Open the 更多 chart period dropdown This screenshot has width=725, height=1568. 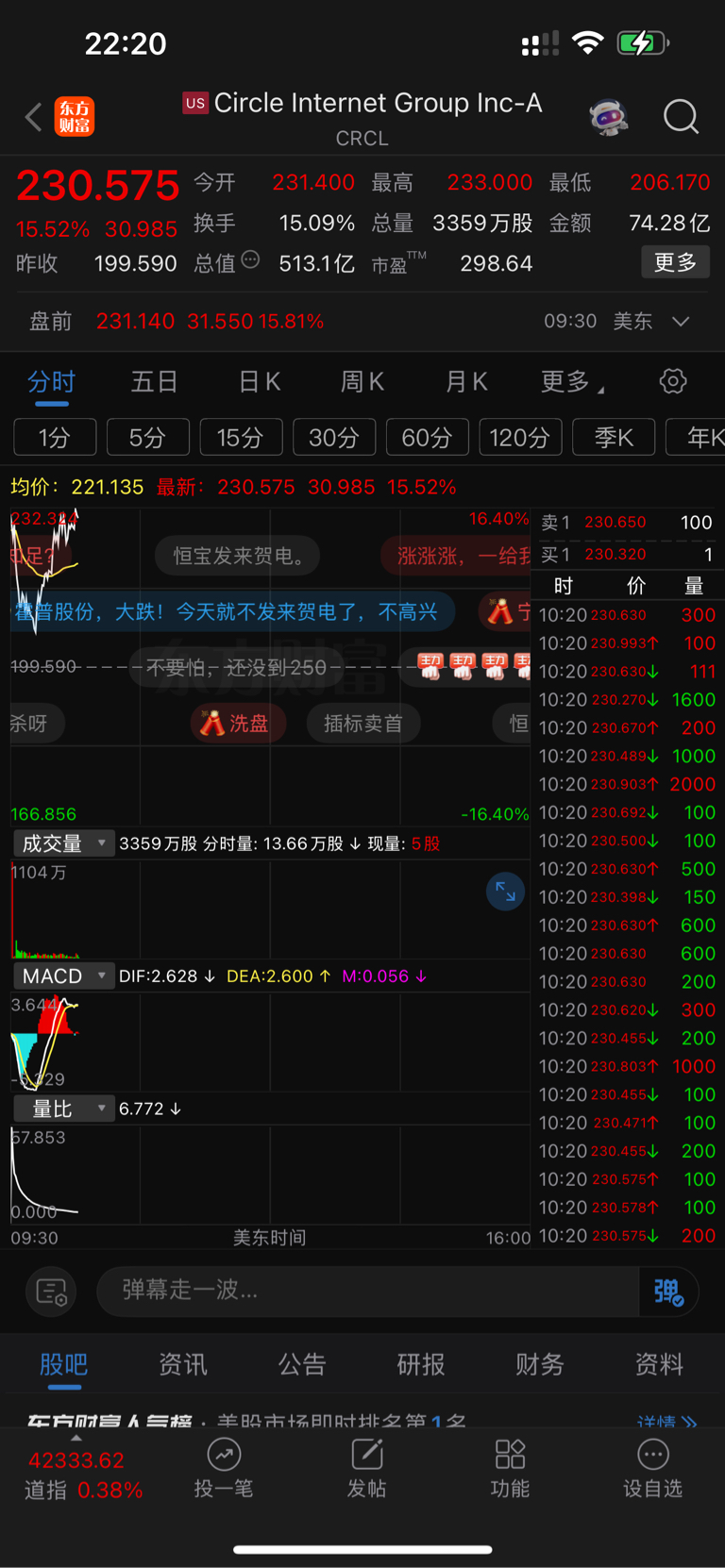pyautogui.click(x=572, y=381)
